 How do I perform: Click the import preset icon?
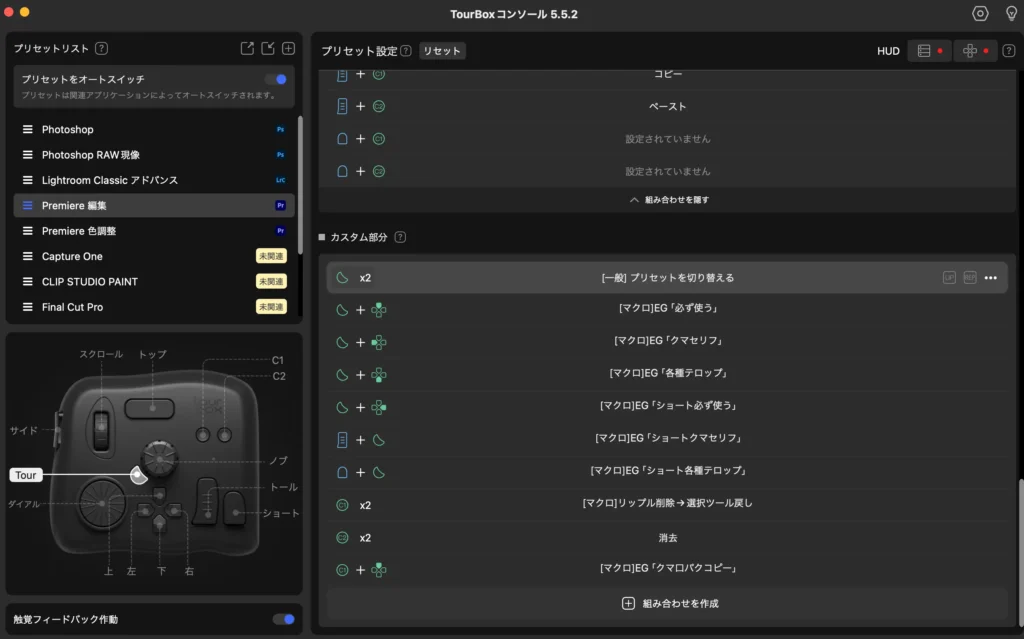[268, 48]
